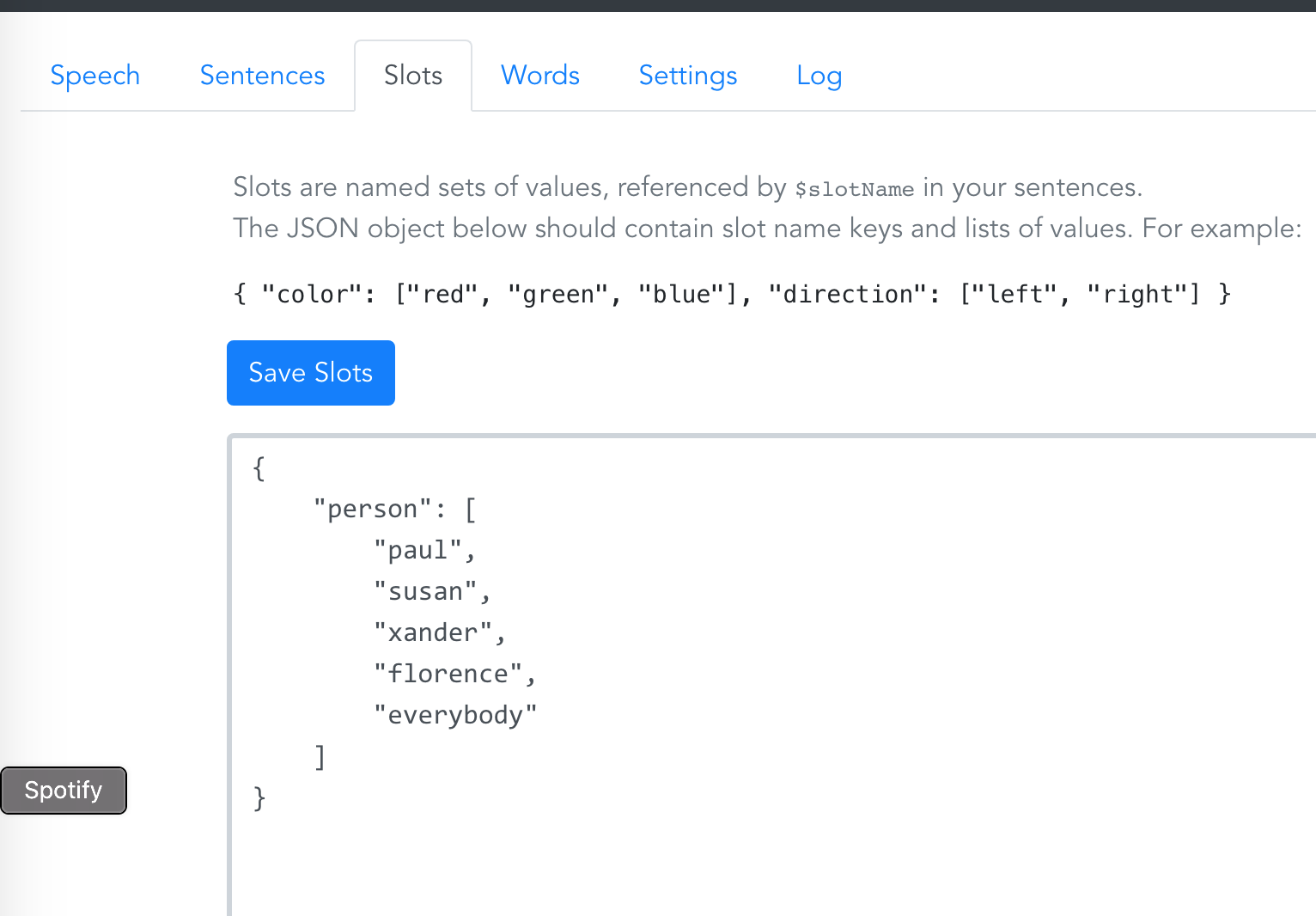View the Log tab

tap(819, 76)
